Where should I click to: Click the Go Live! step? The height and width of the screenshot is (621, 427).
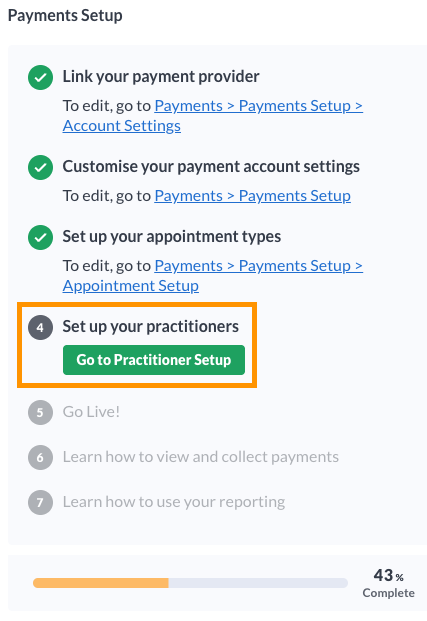[91, 412]
